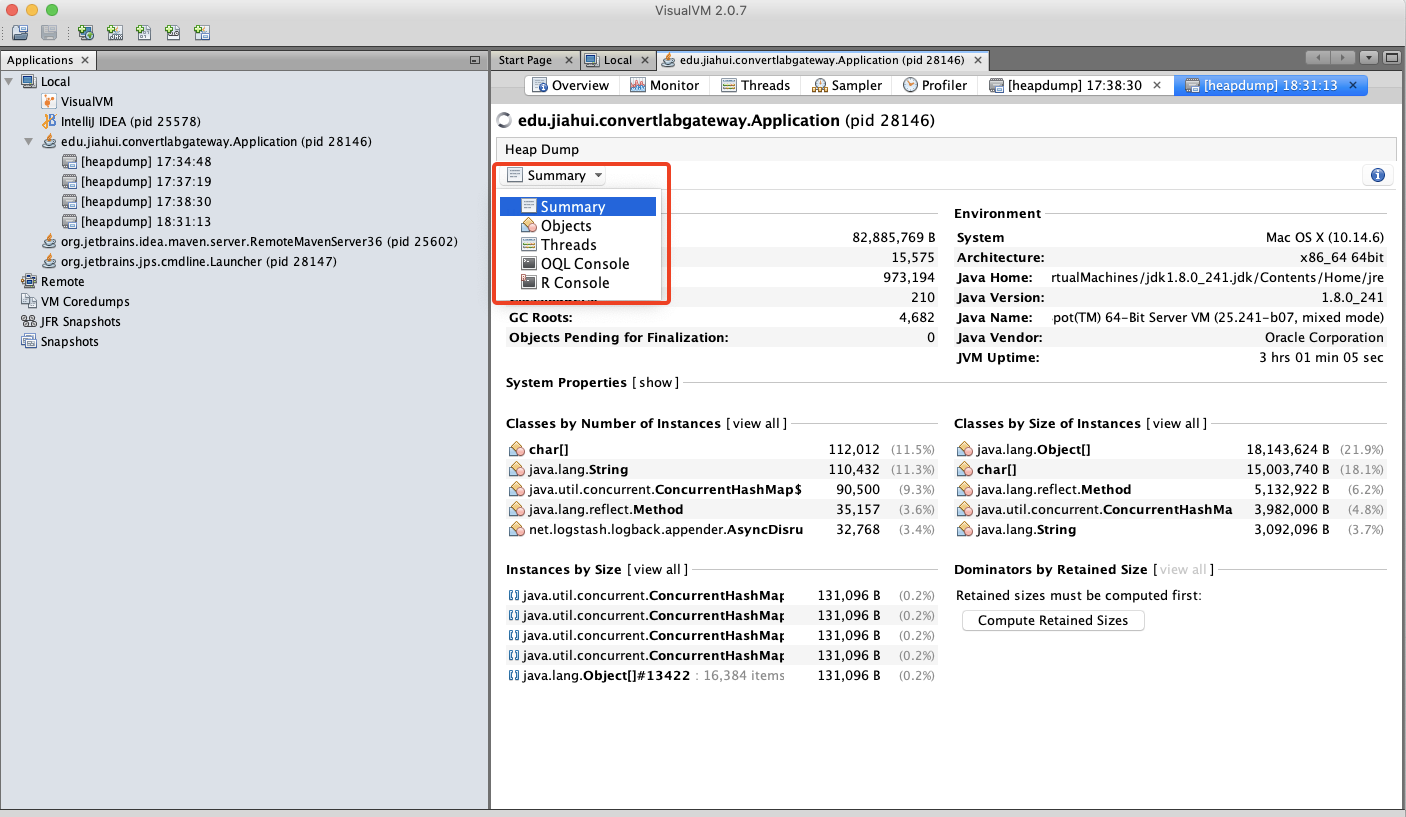Collapse the Local tree node
Viewport: 1406px width, 817px height.
[9, 82]
